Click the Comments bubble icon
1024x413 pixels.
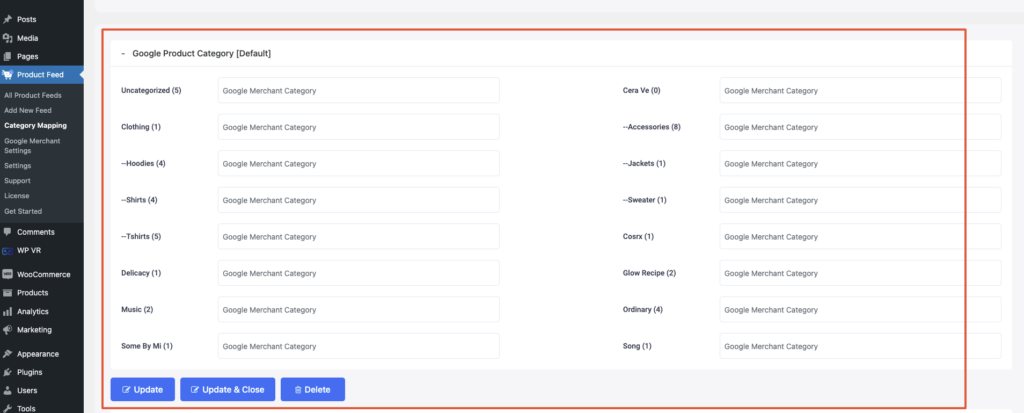coord(8,232)
